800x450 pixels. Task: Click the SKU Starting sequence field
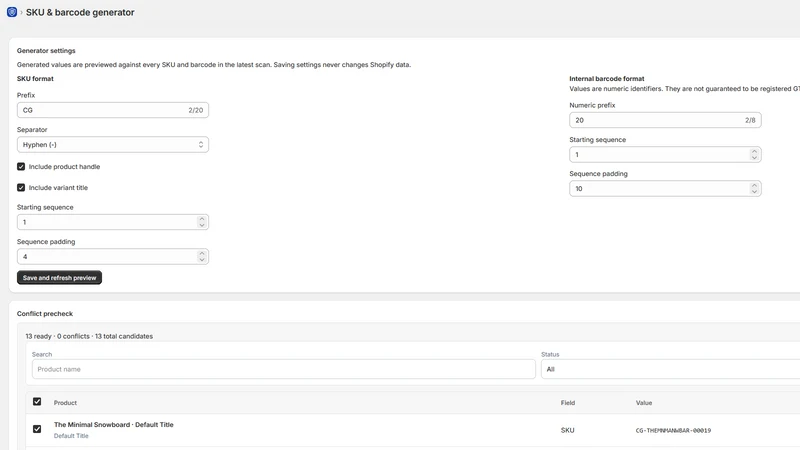point(113,222)
